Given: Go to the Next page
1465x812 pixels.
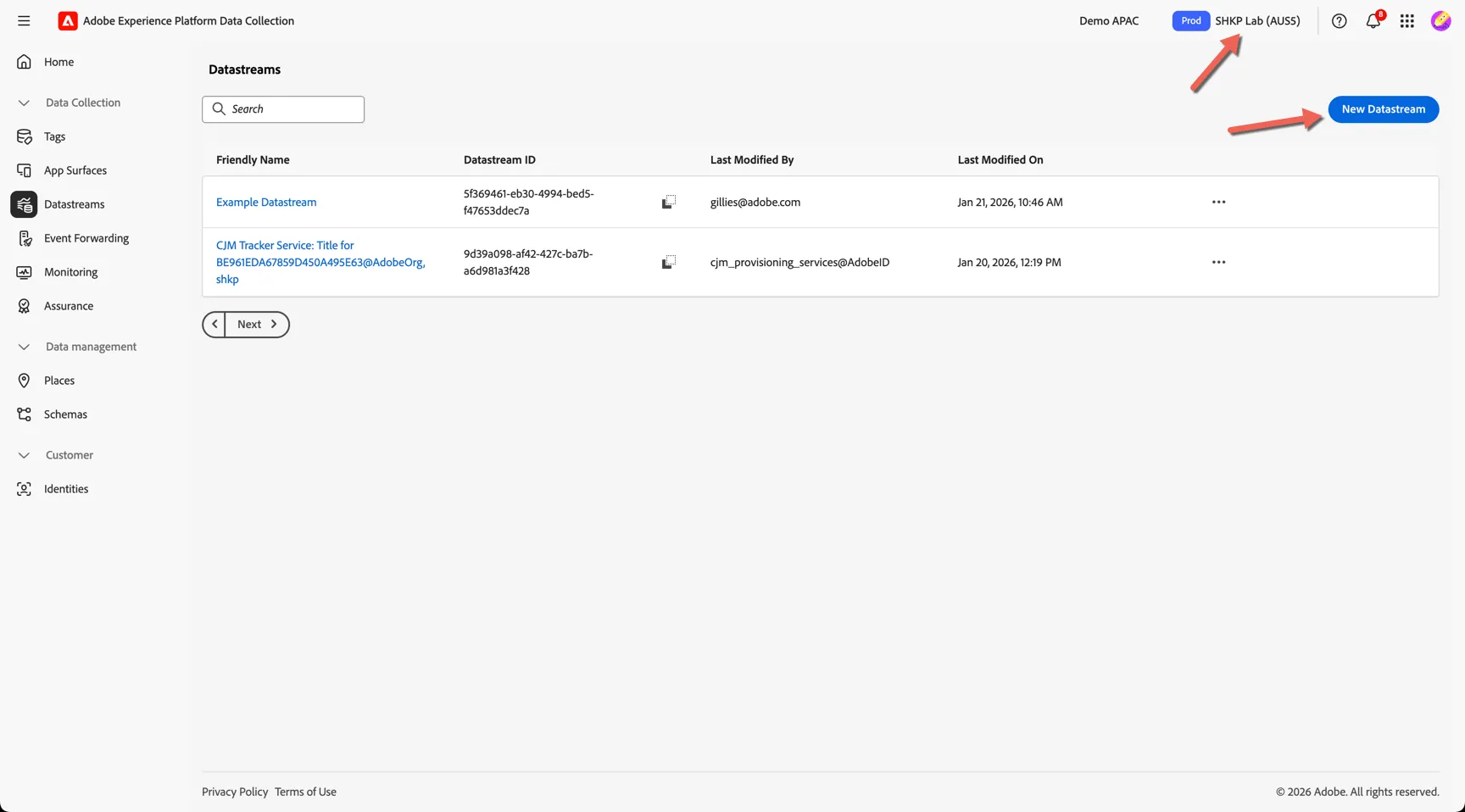Looking at the screenshot, I should tap(257, 325).
